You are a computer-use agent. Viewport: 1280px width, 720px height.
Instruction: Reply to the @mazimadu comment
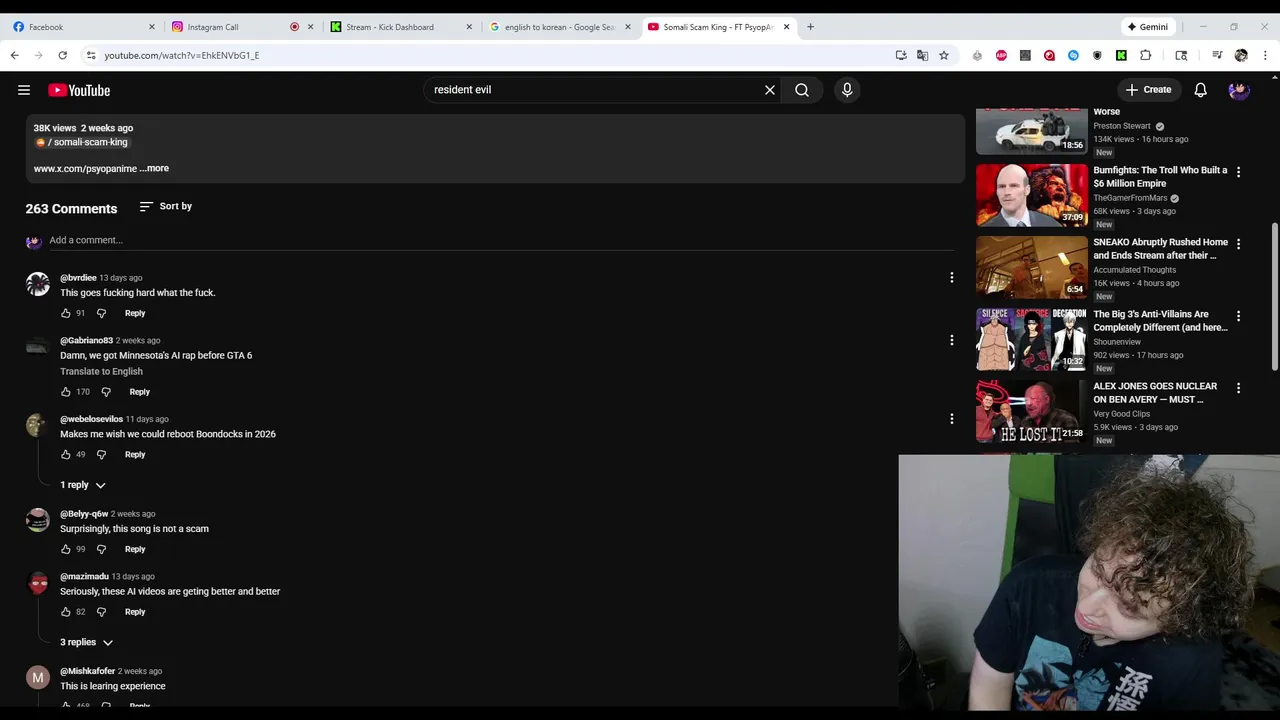coord(135,612)
